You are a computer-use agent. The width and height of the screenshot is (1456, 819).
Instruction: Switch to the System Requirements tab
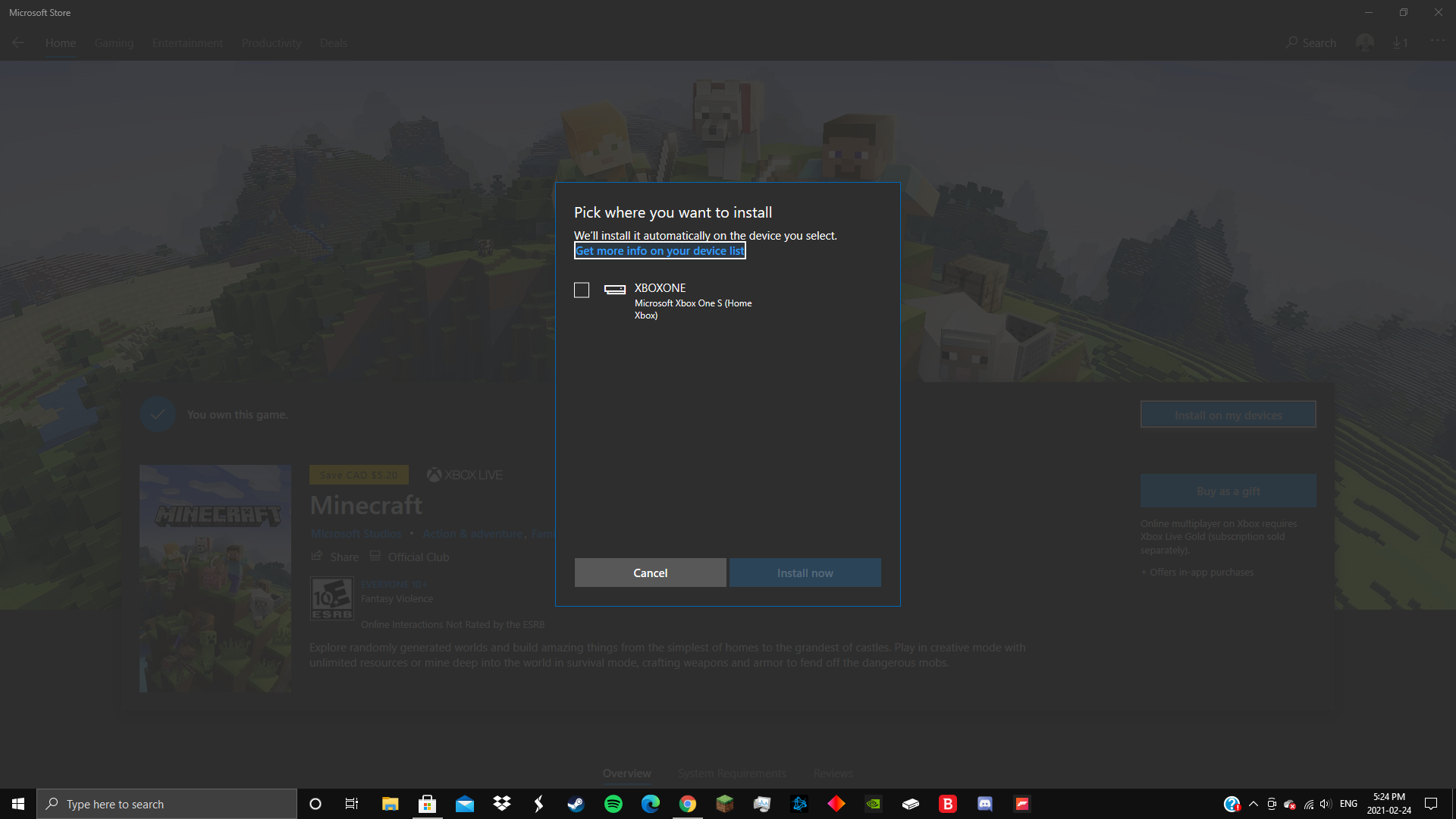coord(732,773)
